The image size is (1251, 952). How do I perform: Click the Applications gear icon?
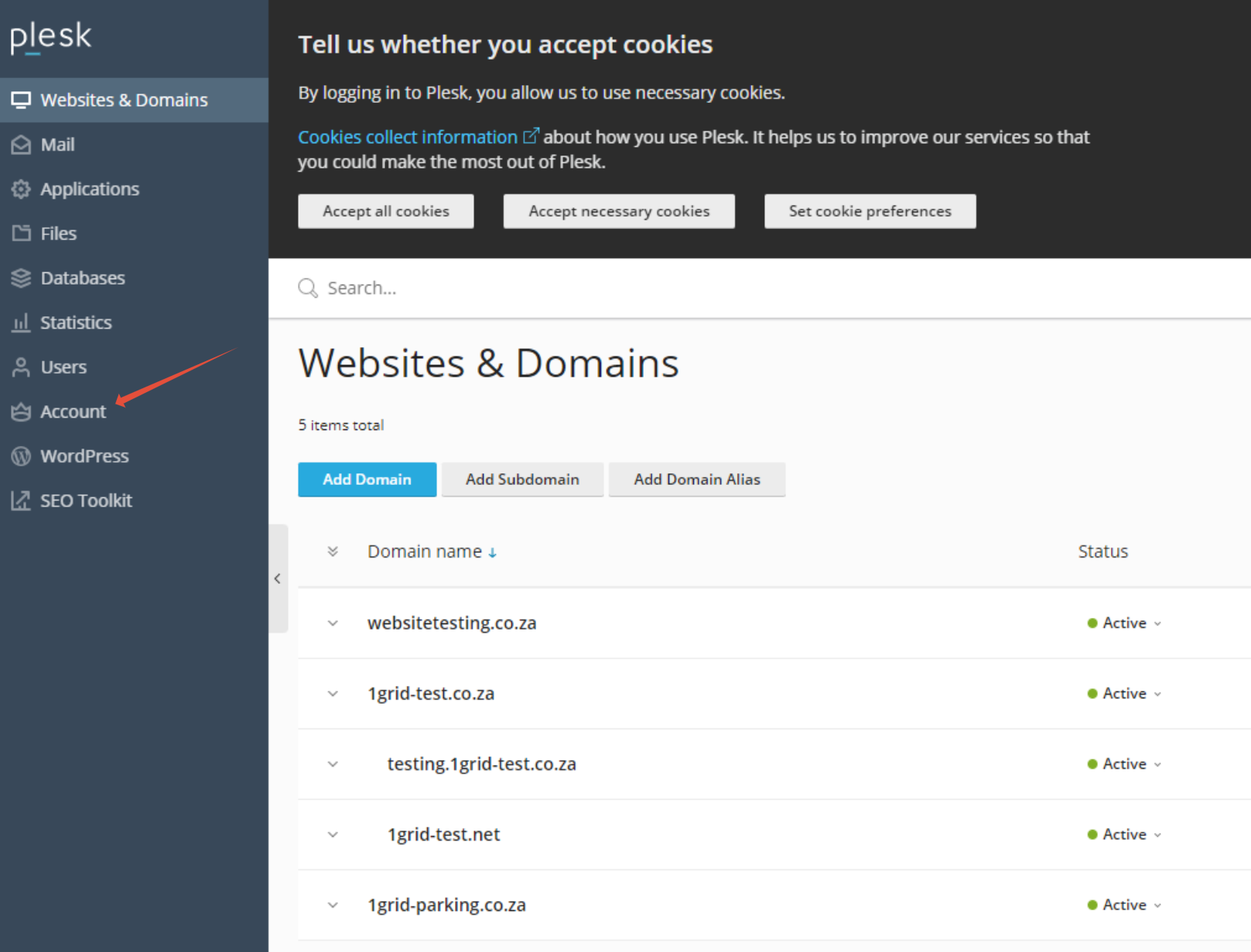click(x=21, y=189)
